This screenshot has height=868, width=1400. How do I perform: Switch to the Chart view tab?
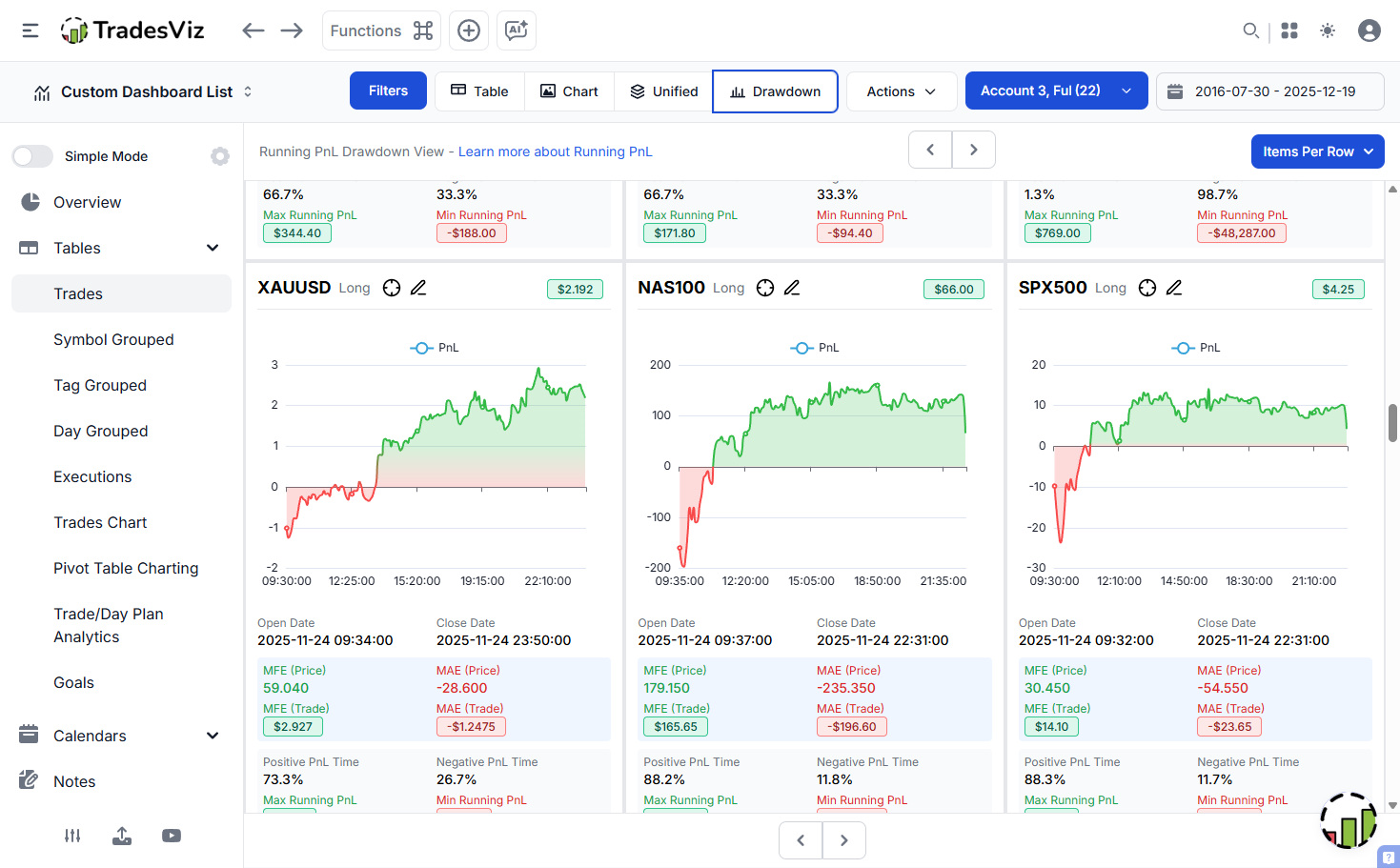tap(569, 91)
